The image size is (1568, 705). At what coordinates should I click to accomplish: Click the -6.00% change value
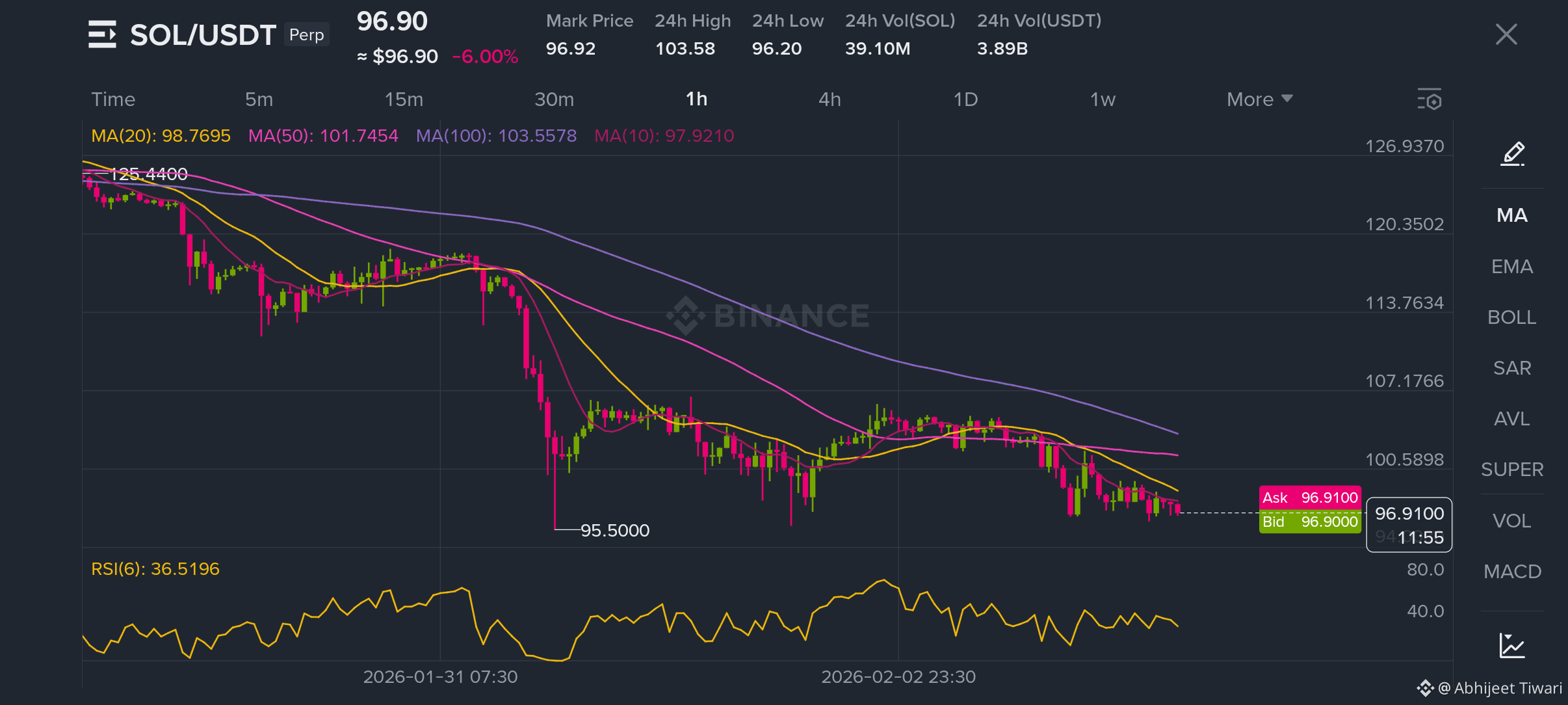[485, 57]
